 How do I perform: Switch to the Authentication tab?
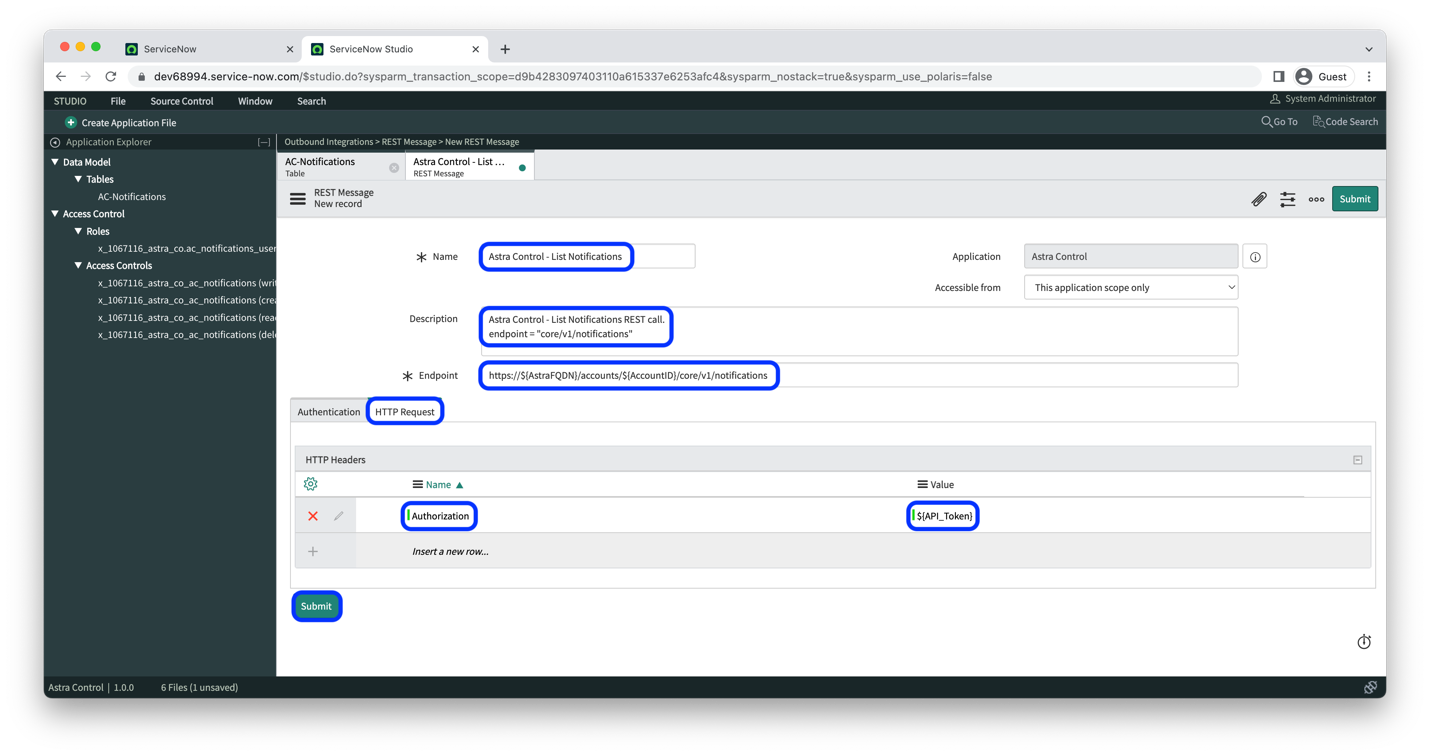pos(329,412)
